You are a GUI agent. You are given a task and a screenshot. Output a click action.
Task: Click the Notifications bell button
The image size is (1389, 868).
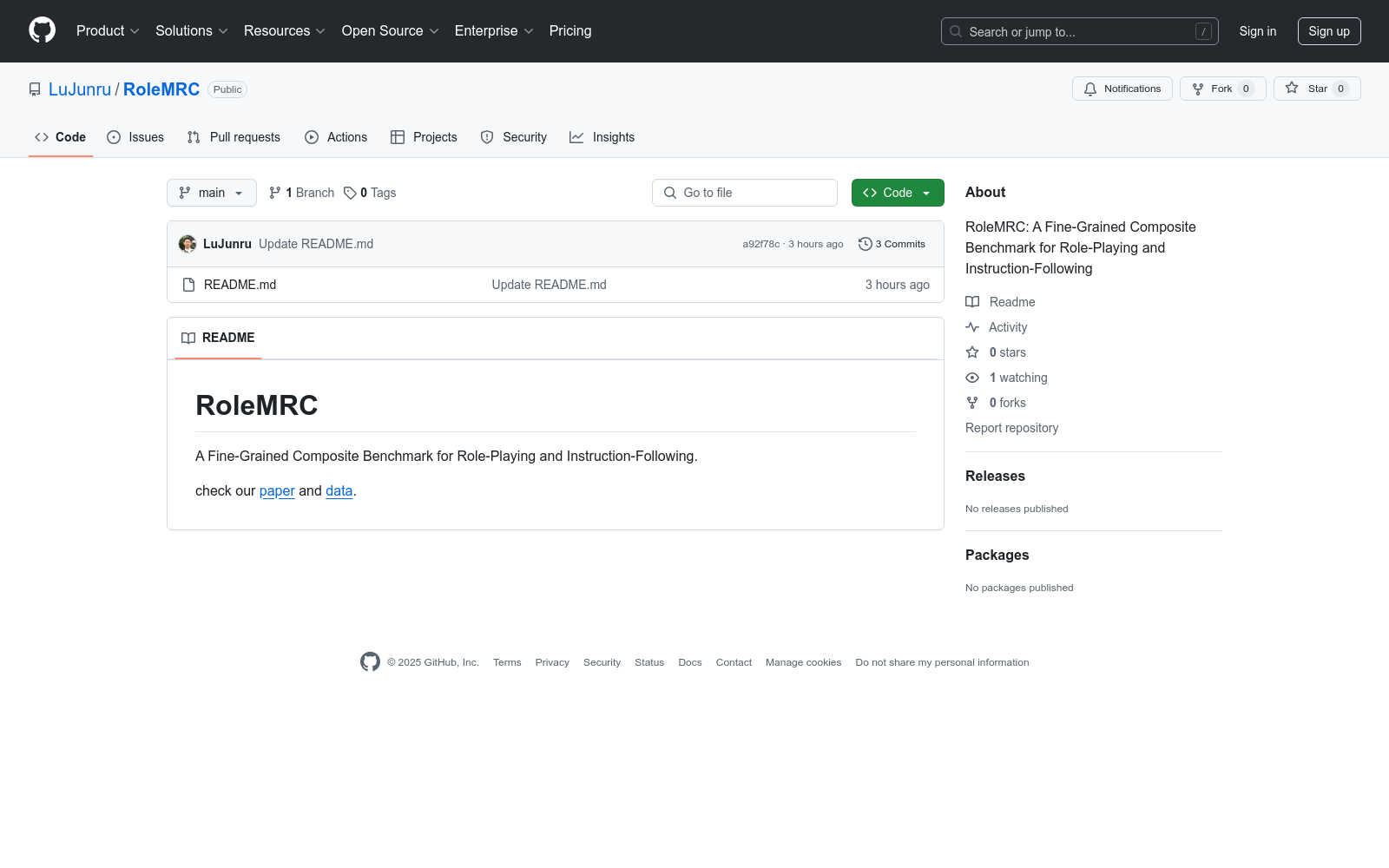coord(1122,89)
